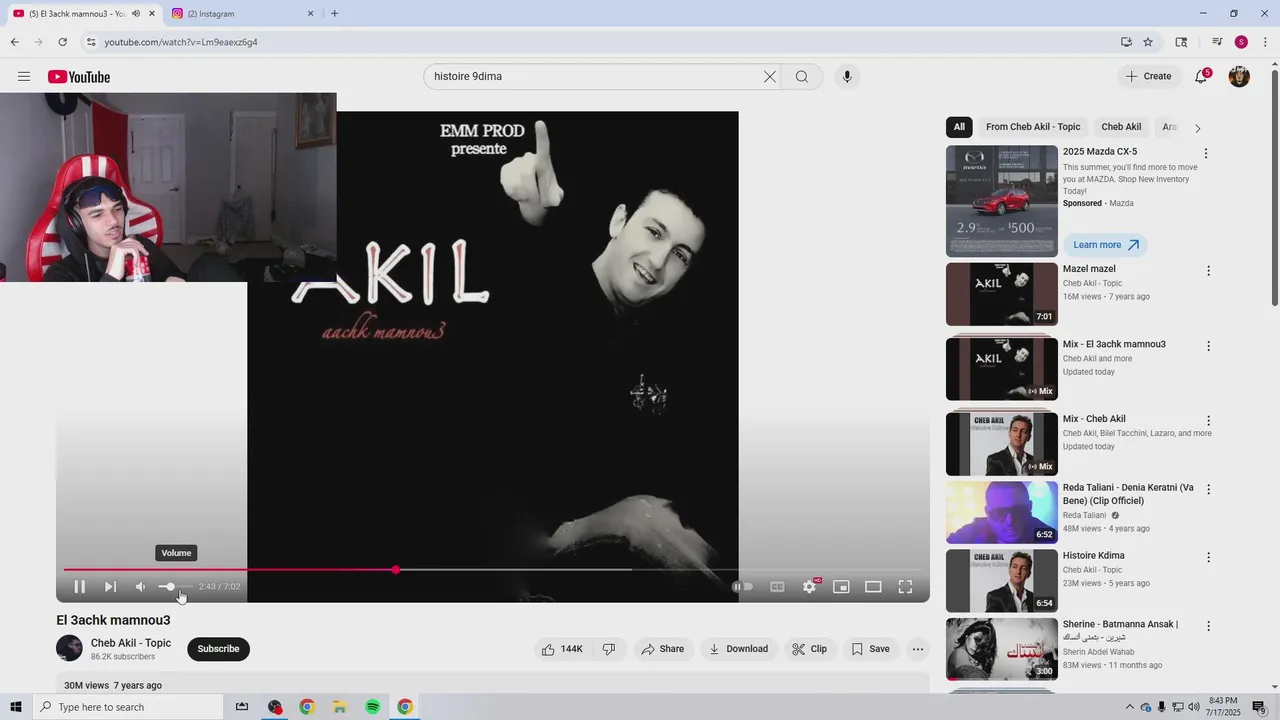1280x720 pixels.
Task: Skip to the next video
Action: click(x=110, y=587)
